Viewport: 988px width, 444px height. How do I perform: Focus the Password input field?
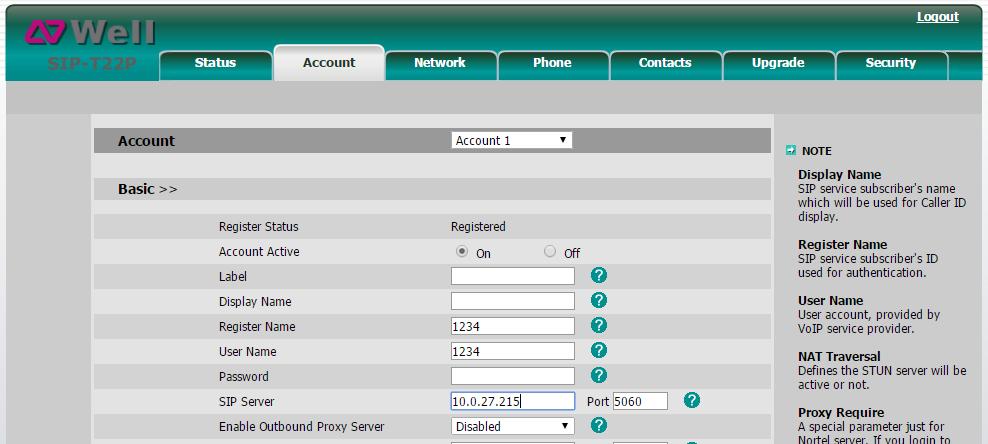tap(512, 376)
